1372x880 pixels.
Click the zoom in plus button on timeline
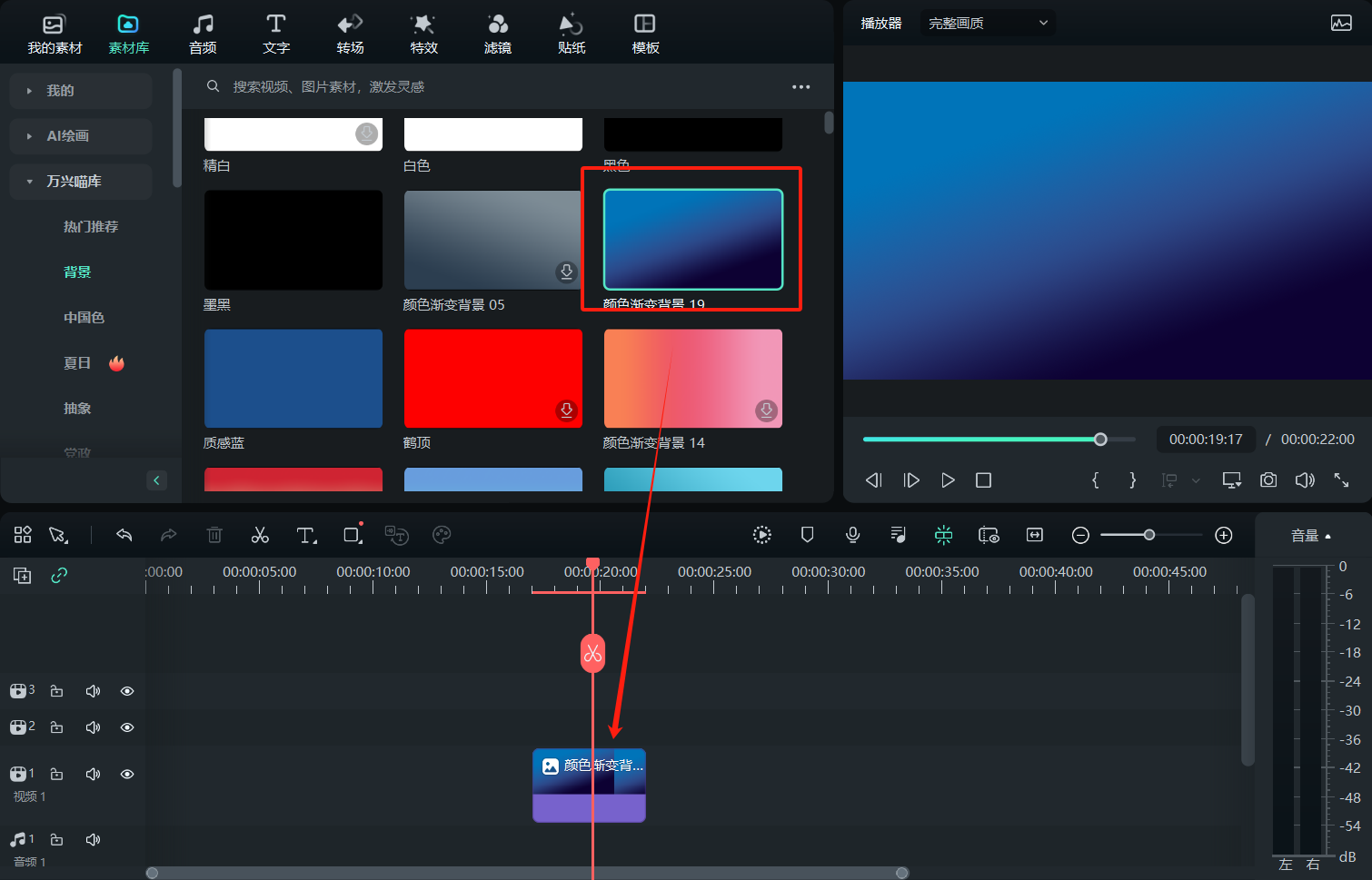tap(1224, 535)
